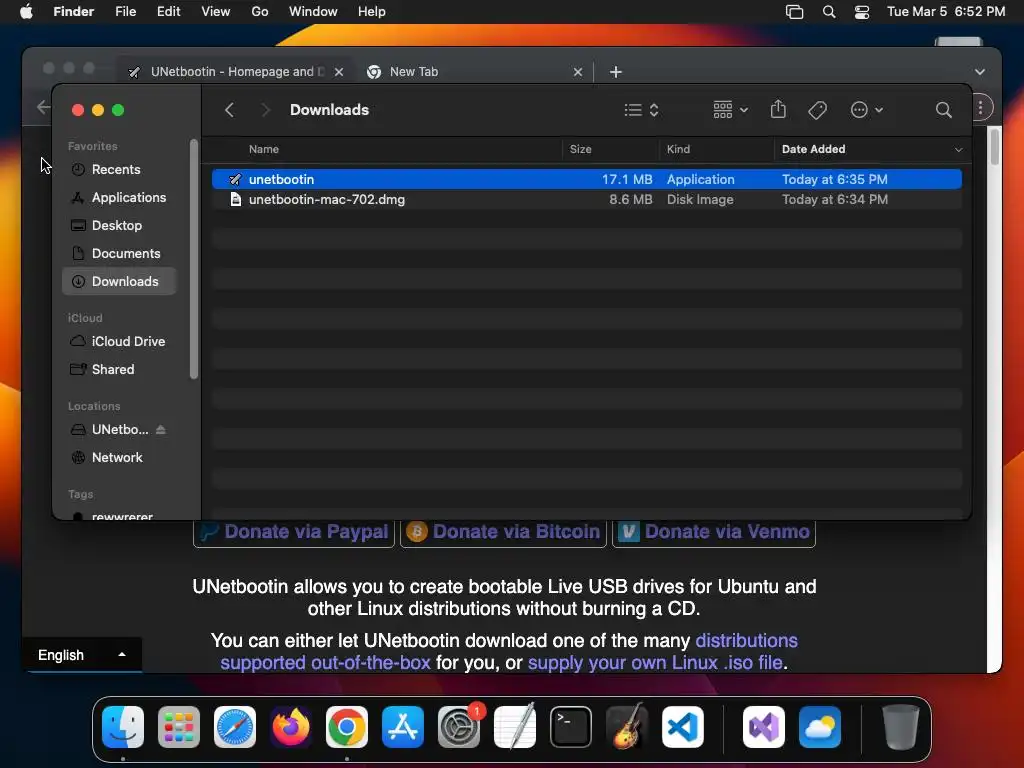The width and height of the screenshot is (1024, 768).
Task: Sort files by the Kind column
Action: [x=678, y=149]
